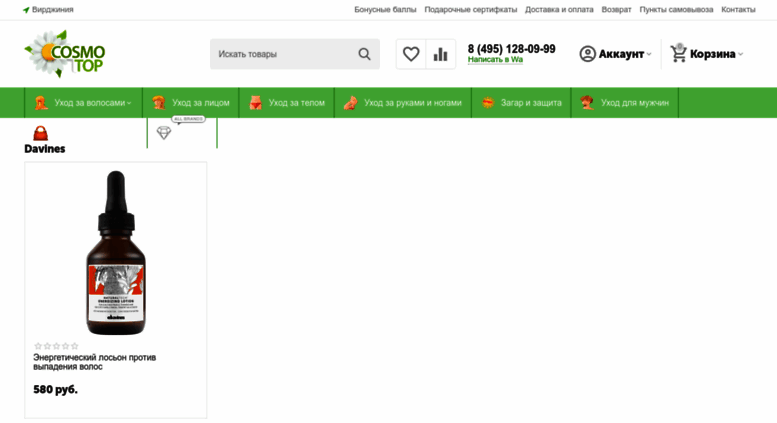777x423 pixels.
Task: Click the account user avatar icon
Action: (587, 54)
